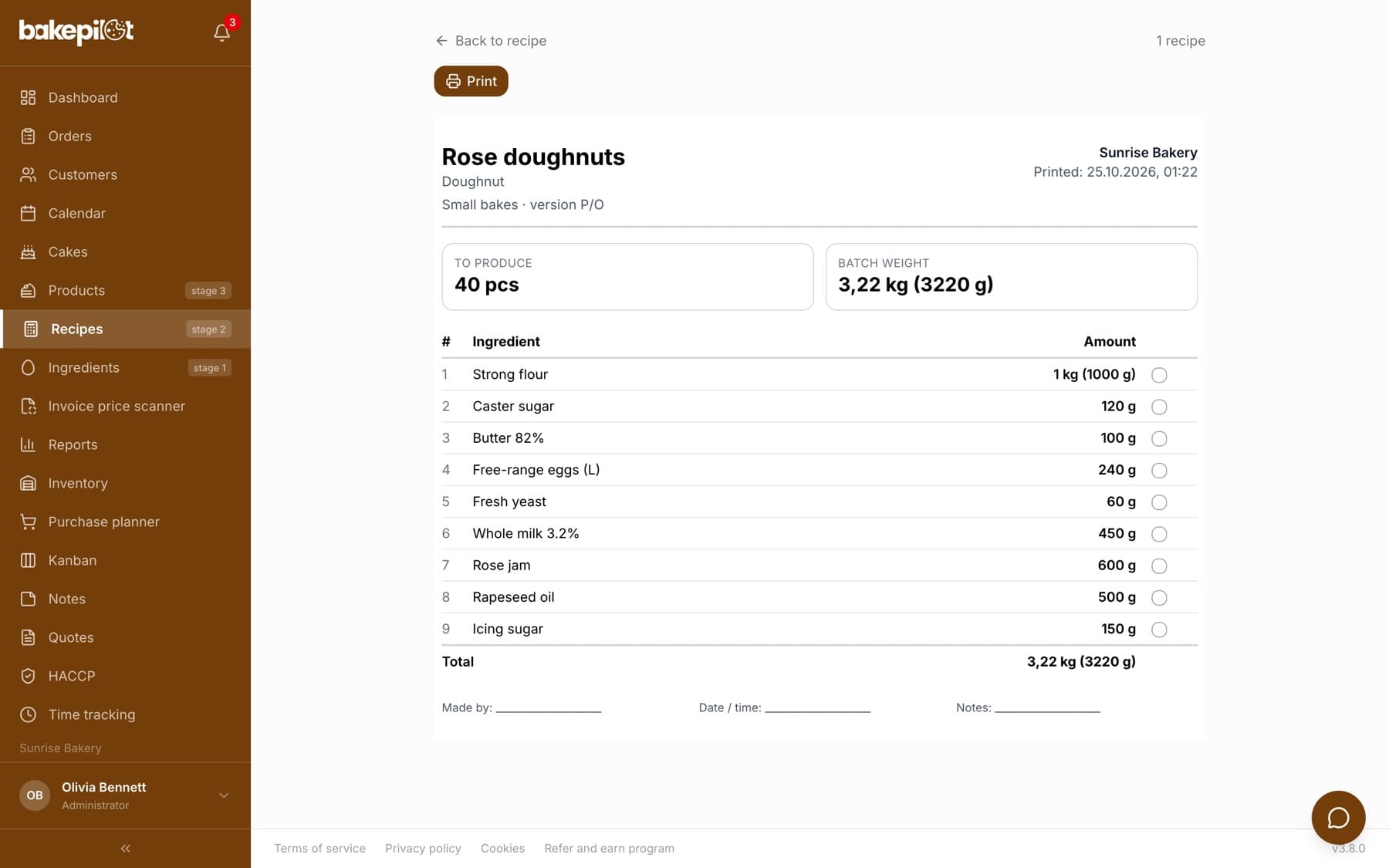Open Privacy policy link

(x=423, y=848)
